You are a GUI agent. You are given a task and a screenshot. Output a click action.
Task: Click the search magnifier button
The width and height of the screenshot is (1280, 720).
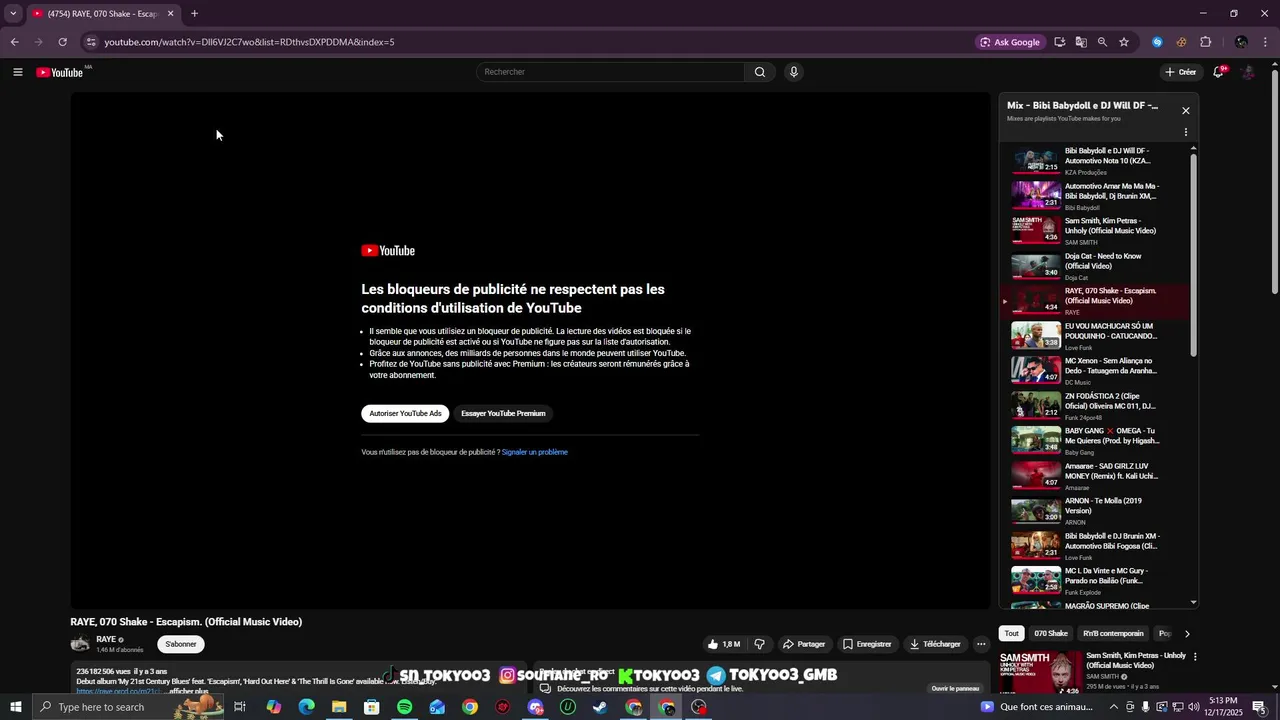coord(760,72)
